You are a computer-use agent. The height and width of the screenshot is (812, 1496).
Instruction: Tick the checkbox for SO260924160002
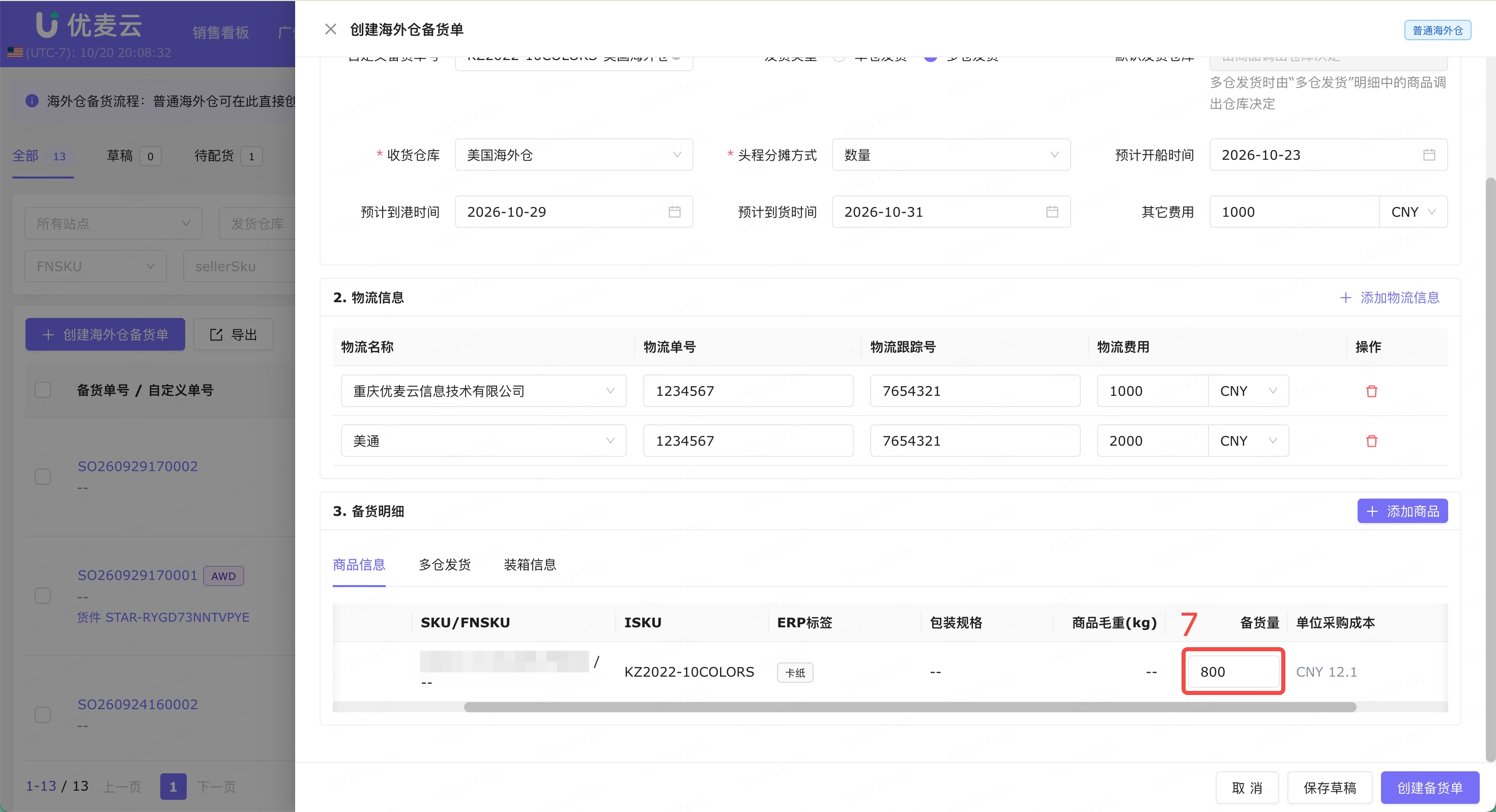coord(43,715)
